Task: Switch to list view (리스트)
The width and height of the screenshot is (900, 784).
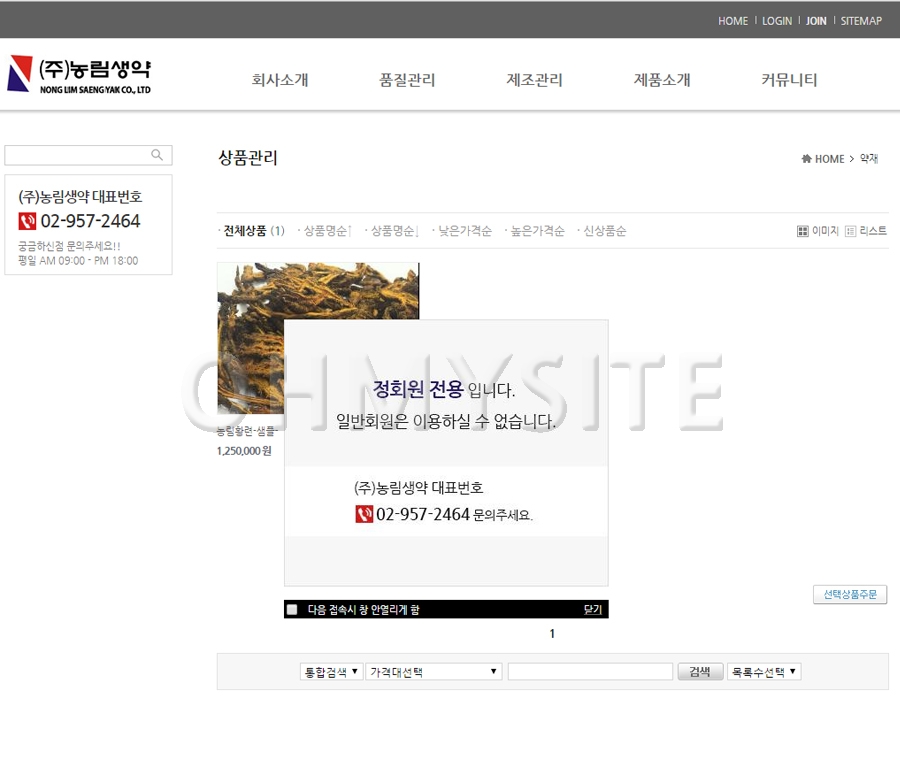Action: click(866, 231)
